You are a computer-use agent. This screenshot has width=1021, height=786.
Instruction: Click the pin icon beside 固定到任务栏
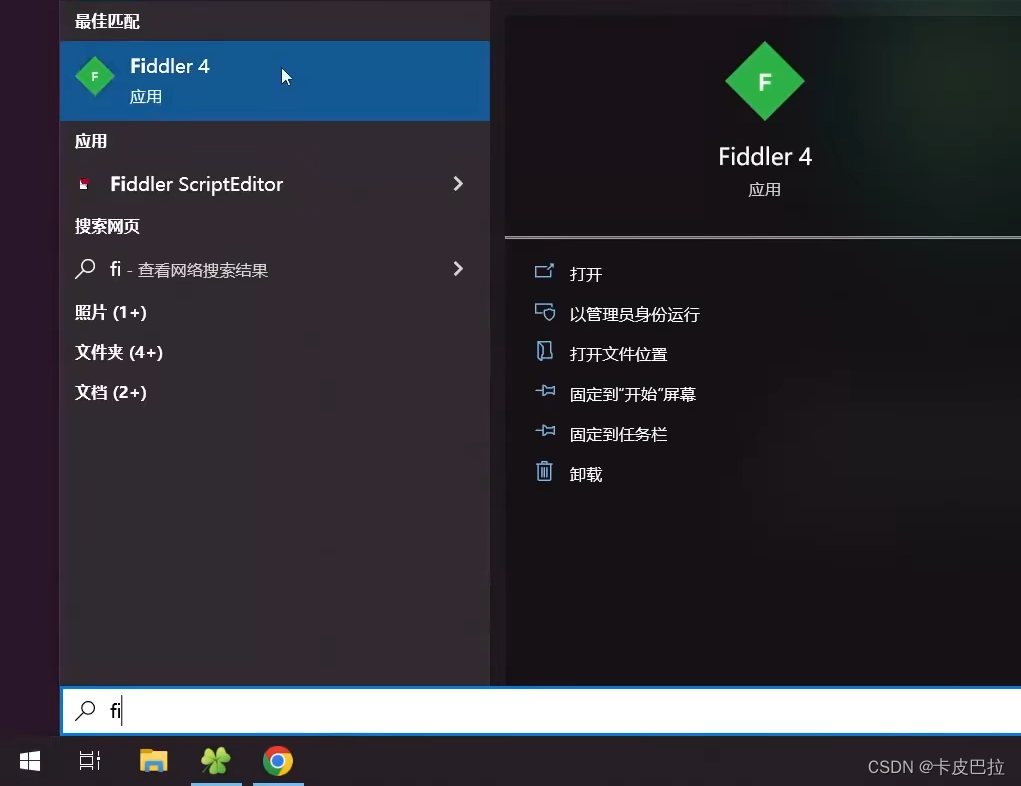click(545, 431)
